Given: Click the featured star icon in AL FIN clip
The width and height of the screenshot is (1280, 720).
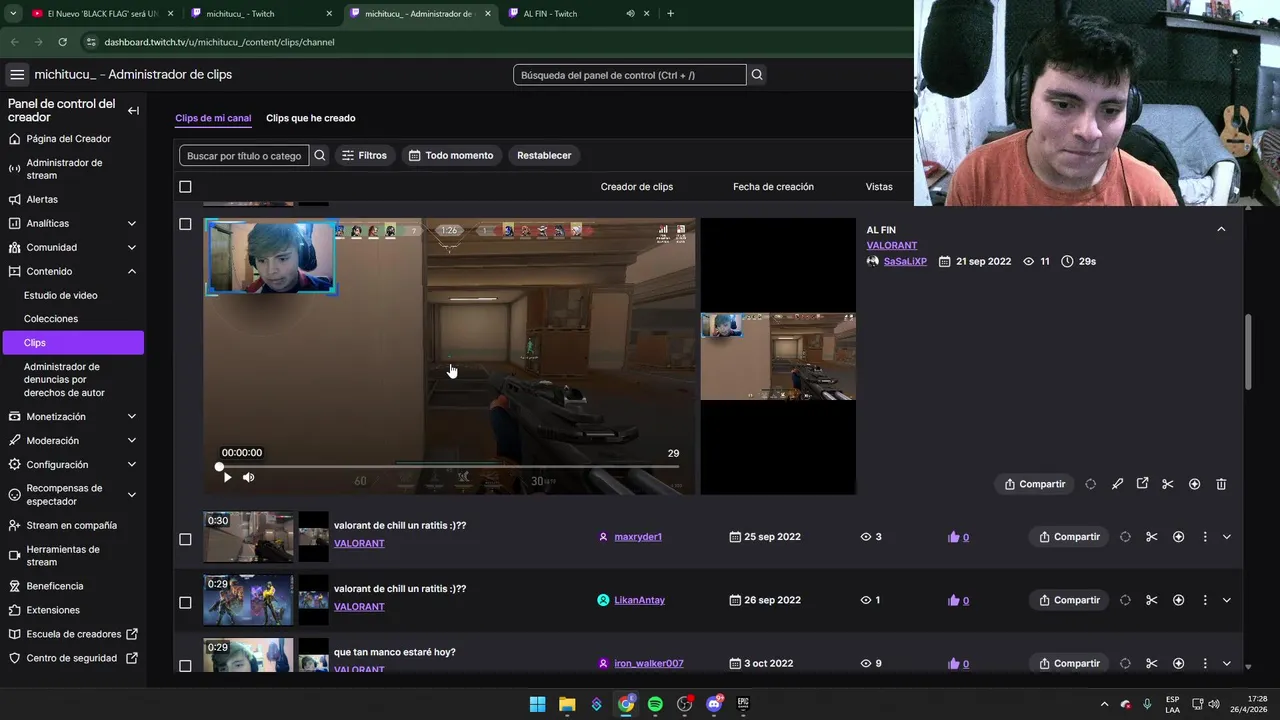Looking at the screenshot, I should point(1194,484).
